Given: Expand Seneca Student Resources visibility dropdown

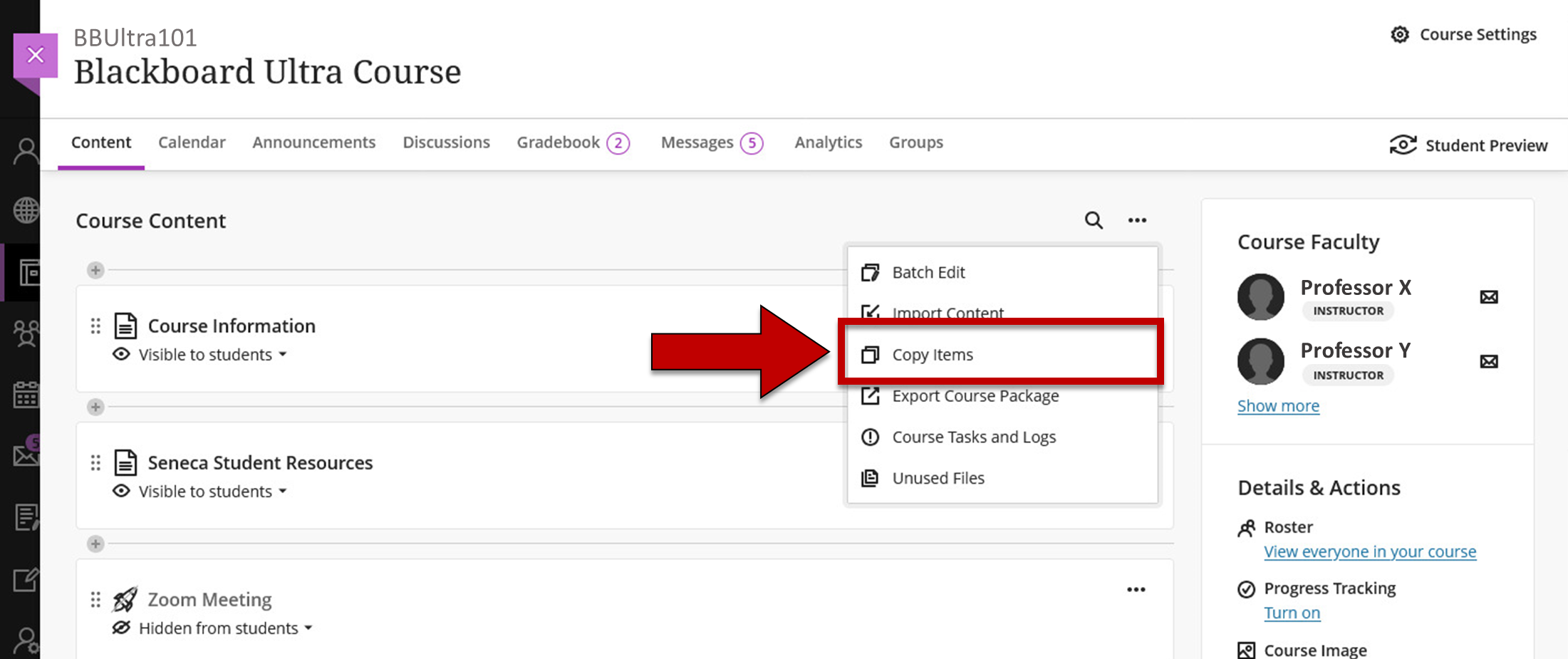Looking at the screenshot, I should coord(212,491).
